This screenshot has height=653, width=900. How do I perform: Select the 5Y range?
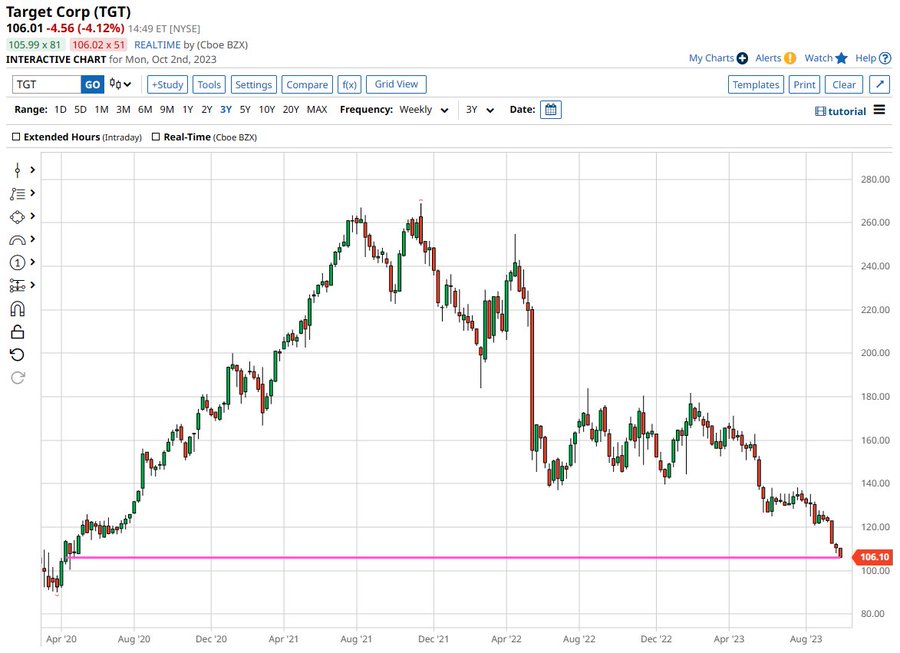(x=245, y=110)
